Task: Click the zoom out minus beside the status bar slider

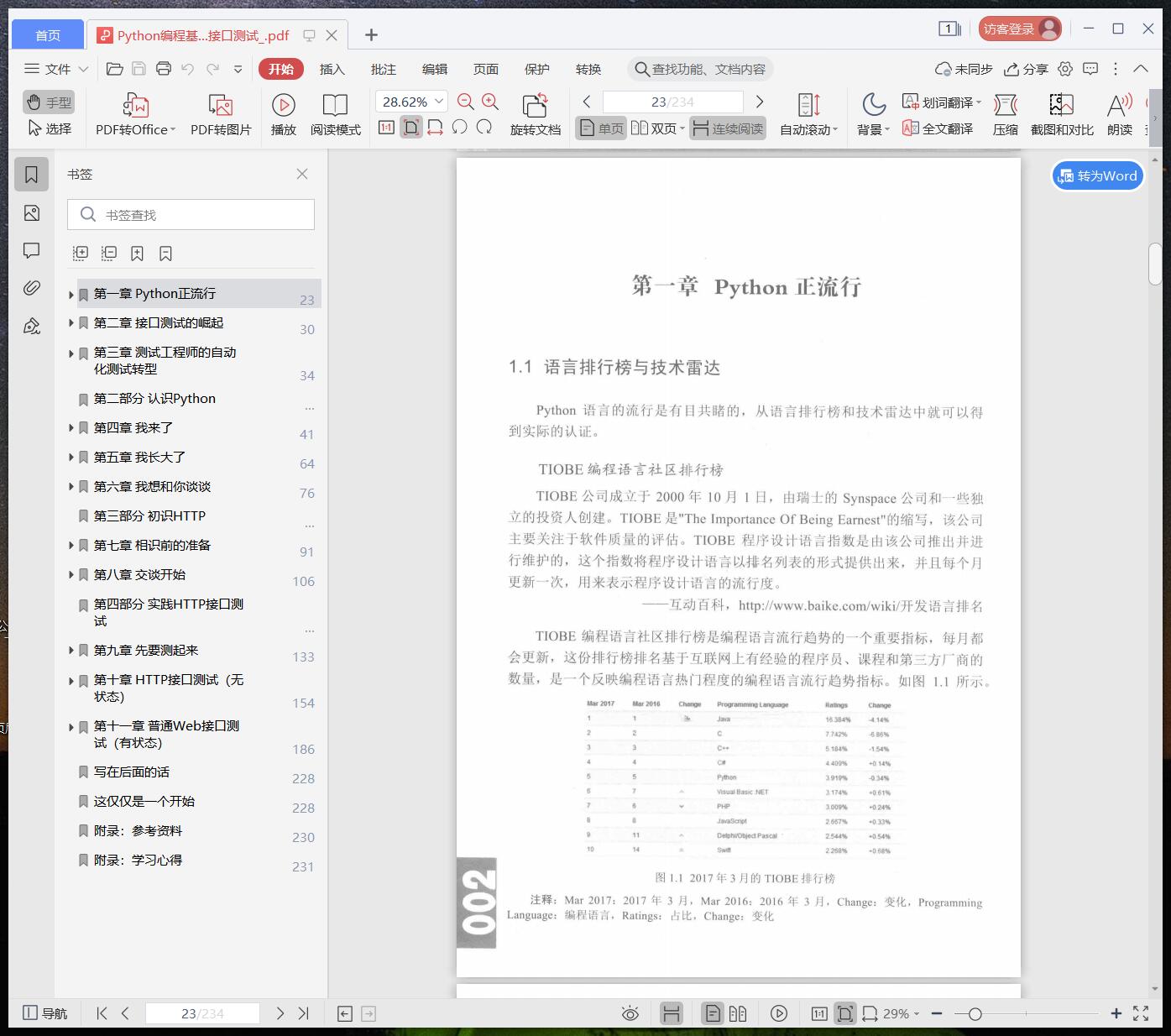Action: click(937, 1013)
